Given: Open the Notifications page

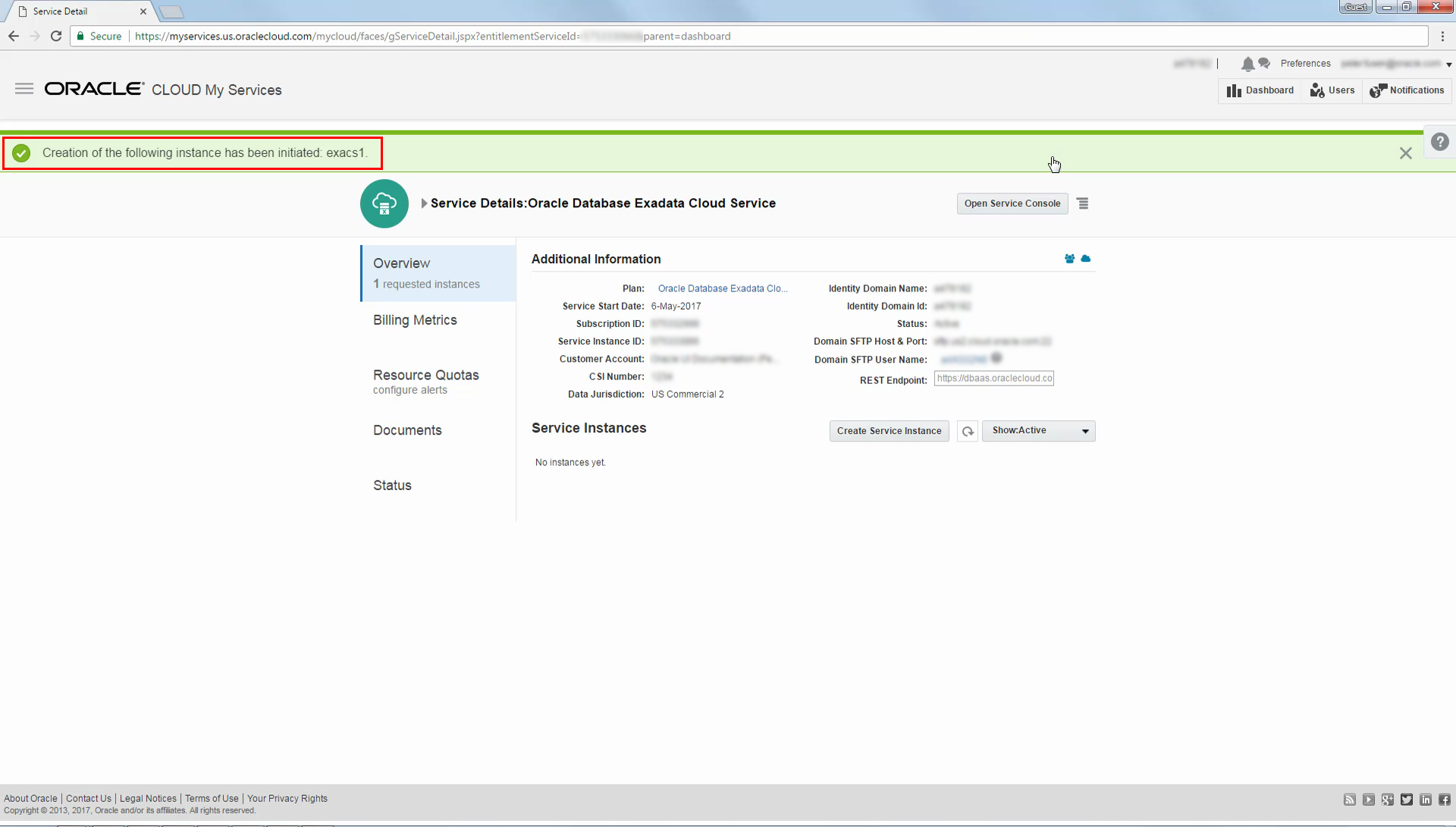Looking at the screenshot, I should point(1407,90).
